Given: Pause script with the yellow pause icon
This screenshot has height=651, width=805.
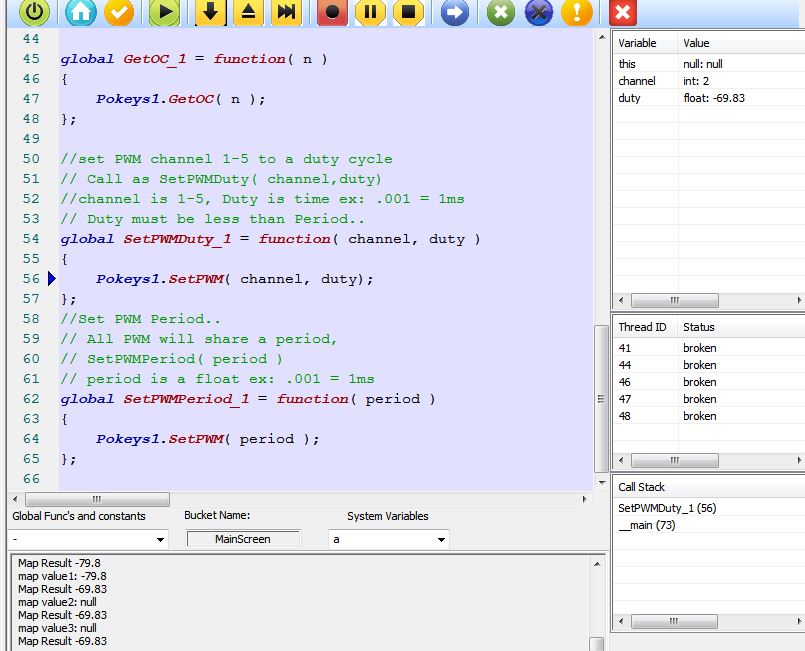Looking at the screenshot, I should tap(370, 12).
